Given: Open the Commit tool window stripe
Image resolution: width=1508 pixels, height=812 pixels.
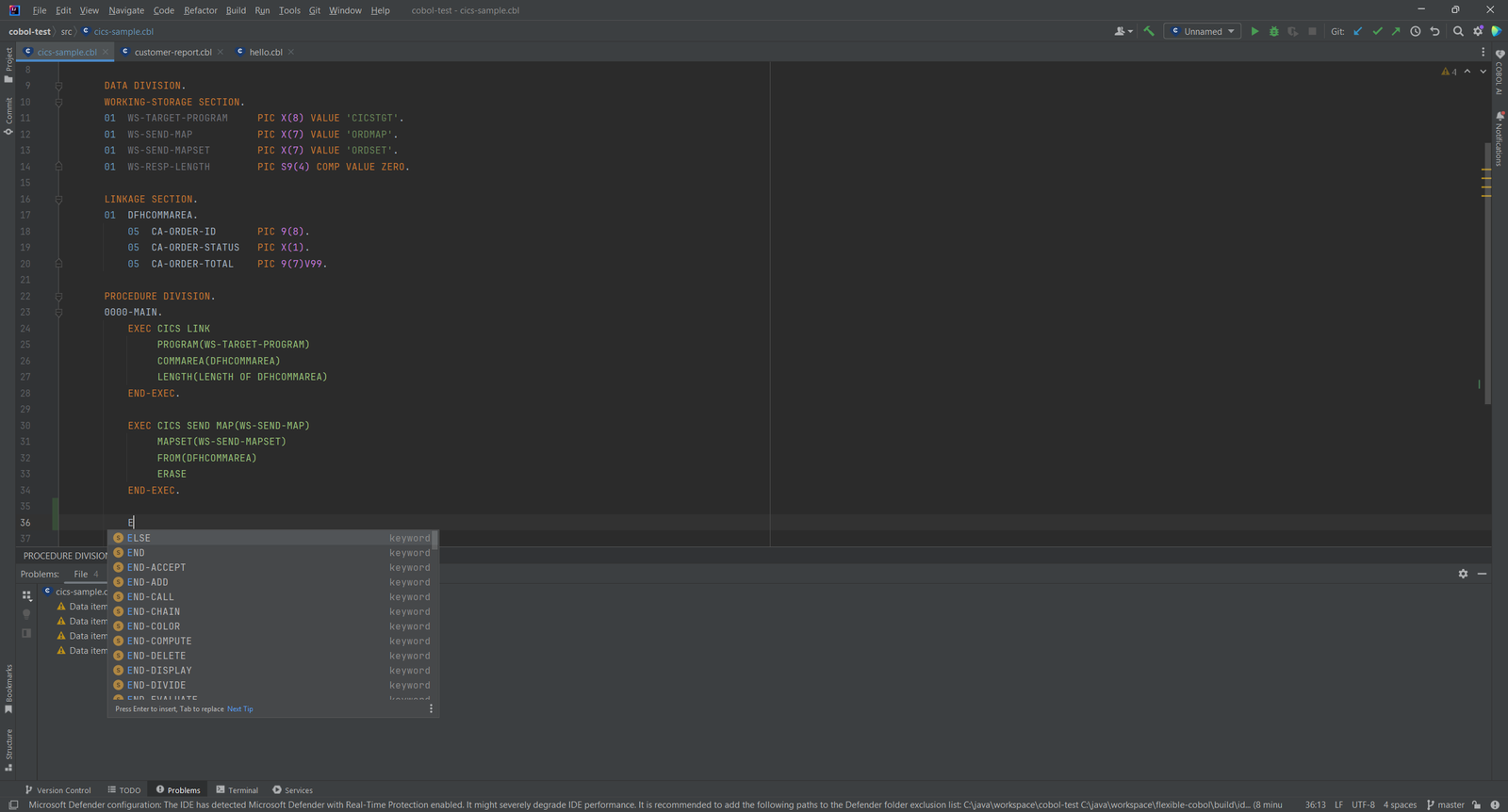Looking at the screenshot, I should pos(8,116).
